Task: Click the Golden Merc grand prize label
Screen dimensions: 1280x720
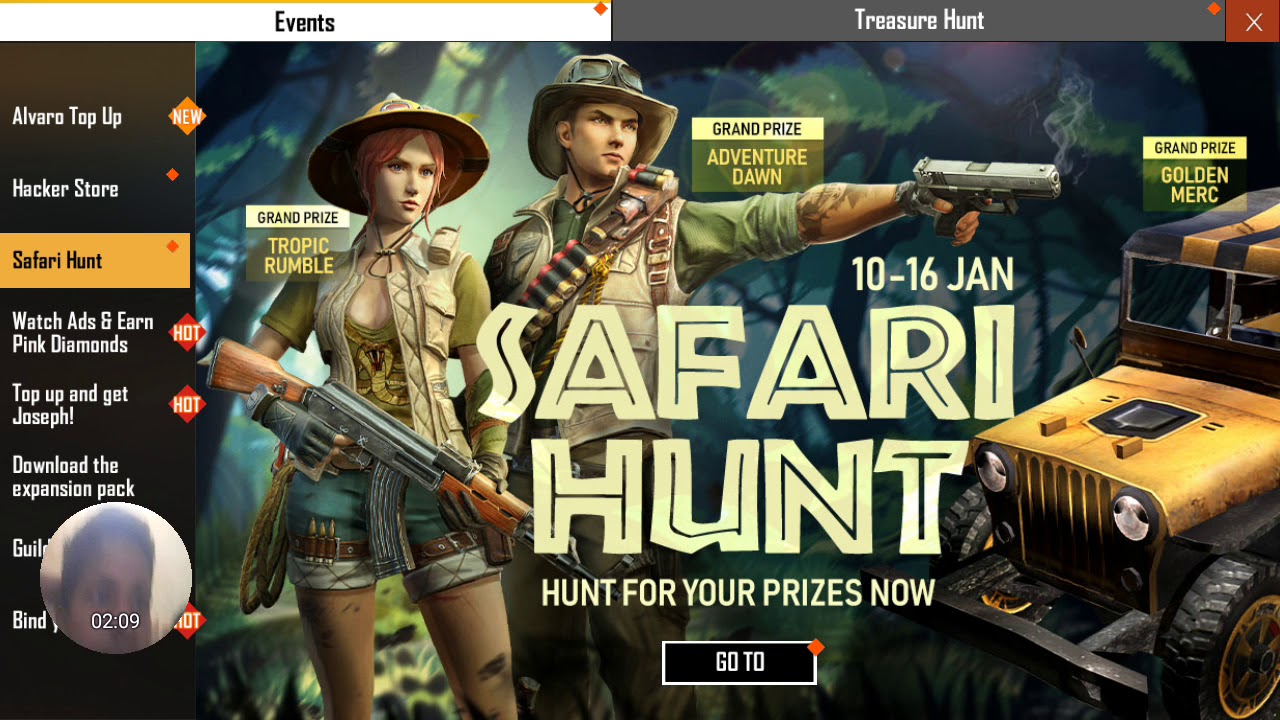Action: pyautogui.click(x=1195, y=173)
